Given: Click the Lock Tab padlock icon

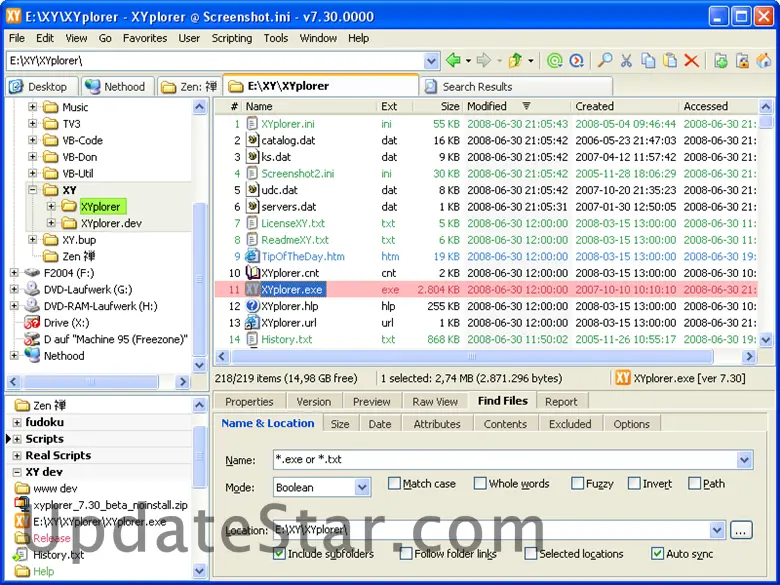Looking at the screenshot, I should tap(743, 61).
